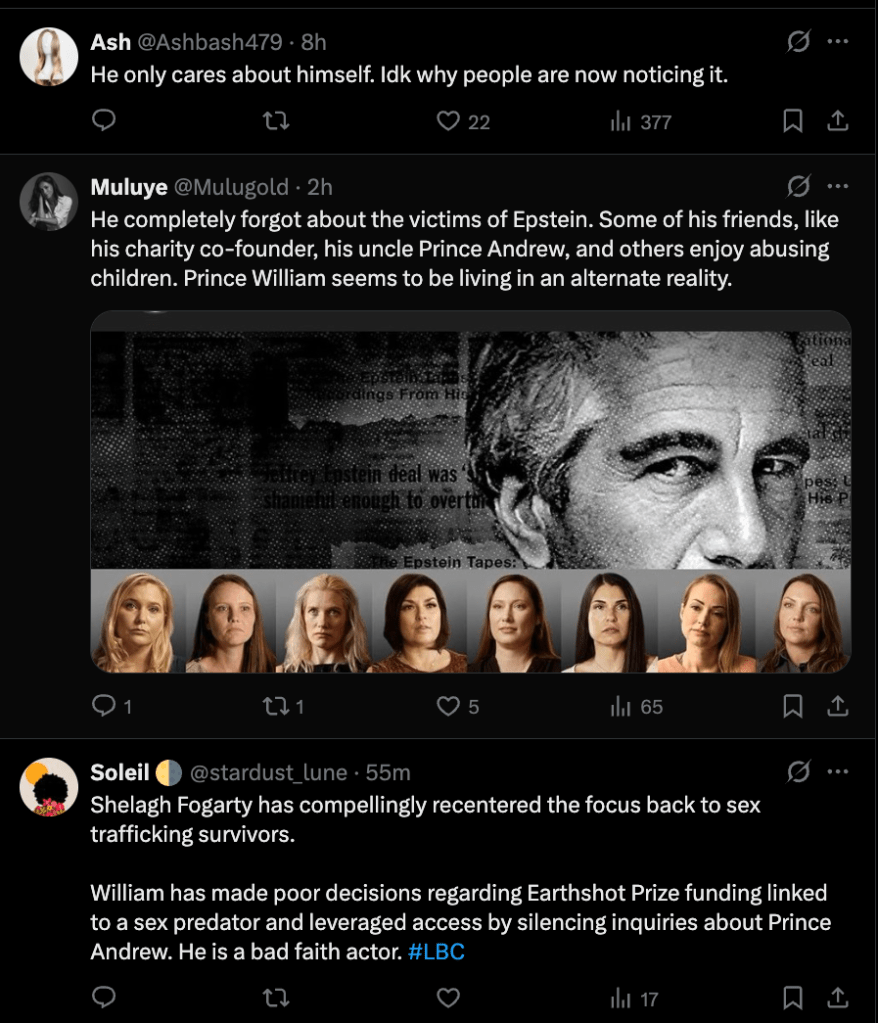
Task: Open more options on Soleil's tweet
Action: [x=838, y=771]
